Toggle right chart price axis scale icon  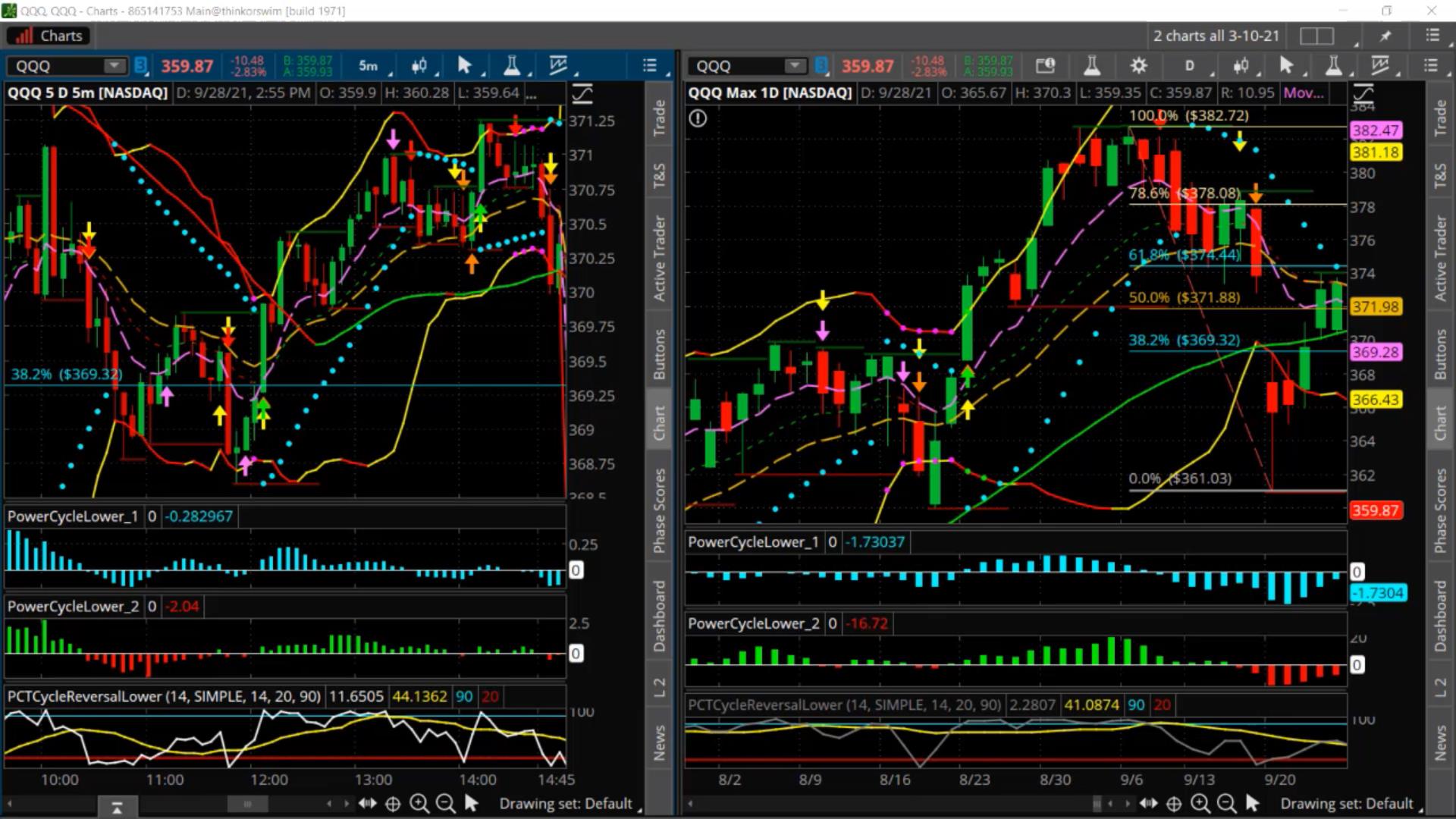(1363, 94)
